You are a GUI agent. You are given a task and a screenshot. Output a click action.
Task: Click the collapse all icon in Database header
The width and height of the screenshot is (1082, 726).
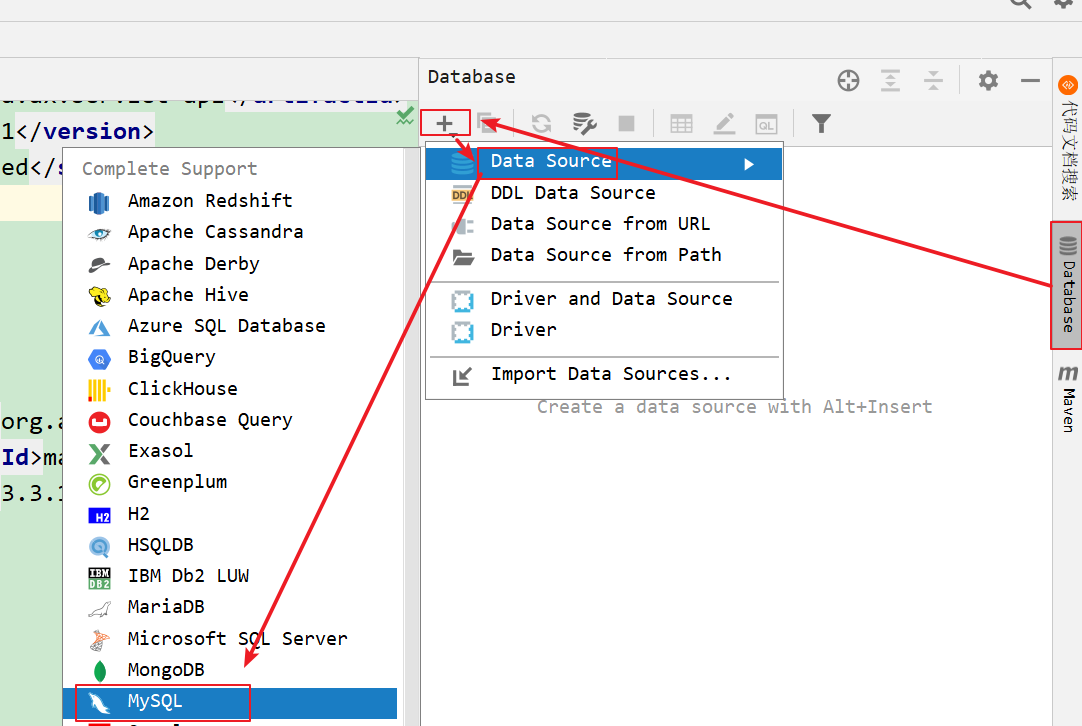point(932,81)
